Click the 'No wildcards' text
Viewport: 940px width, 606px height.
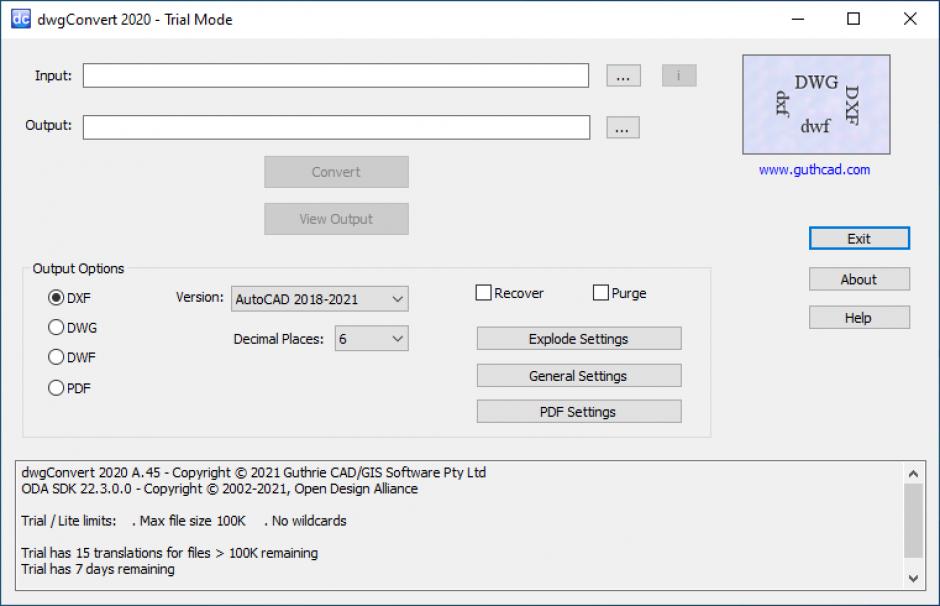309,520
